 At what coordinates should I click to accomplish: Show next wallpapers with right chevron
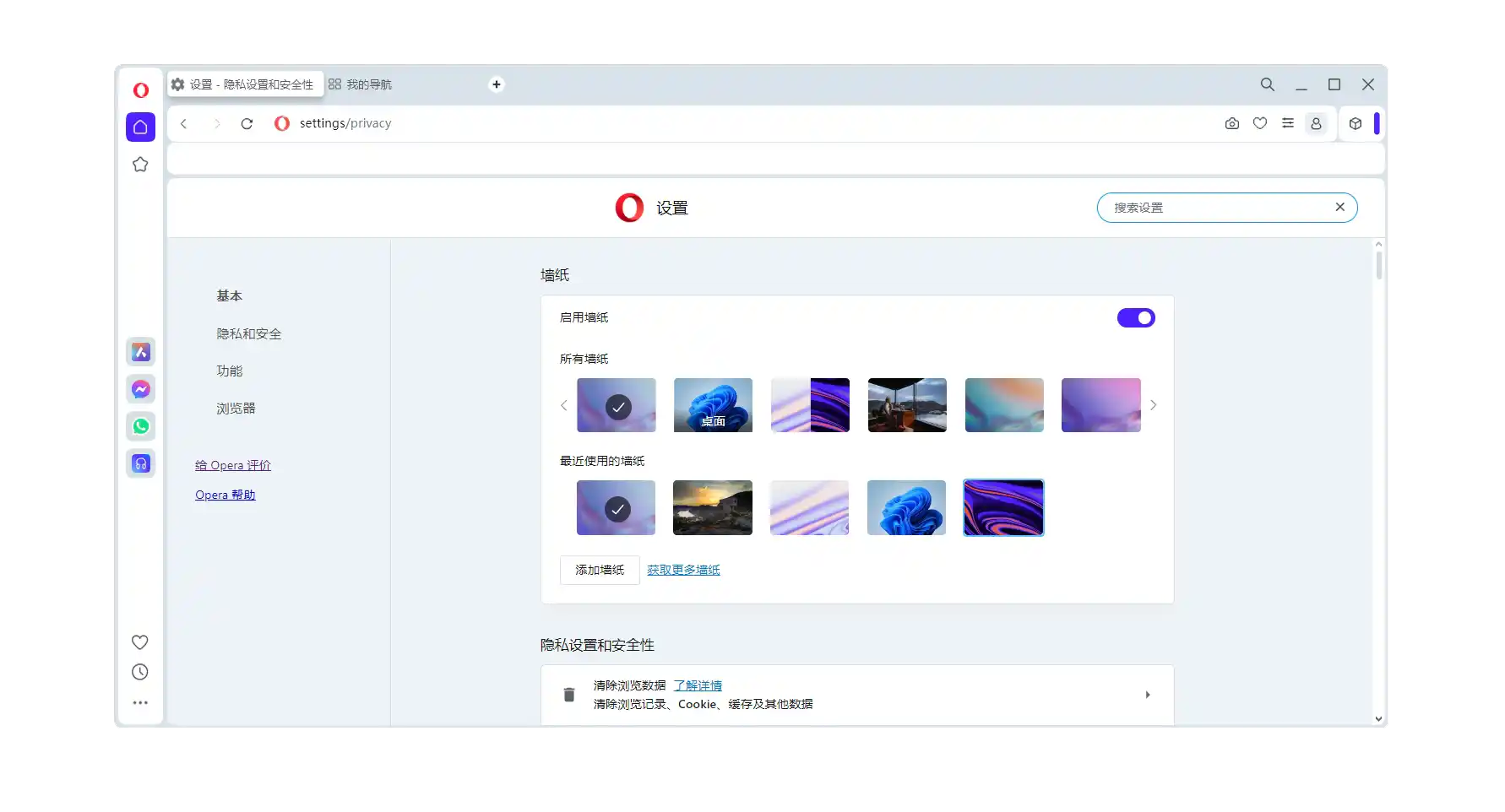pos(1154,405)
